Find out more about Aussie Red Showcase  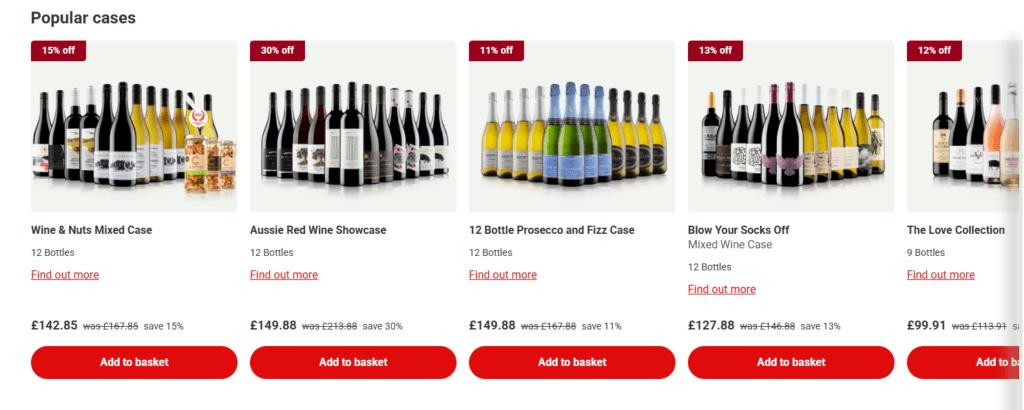(284, 275)
